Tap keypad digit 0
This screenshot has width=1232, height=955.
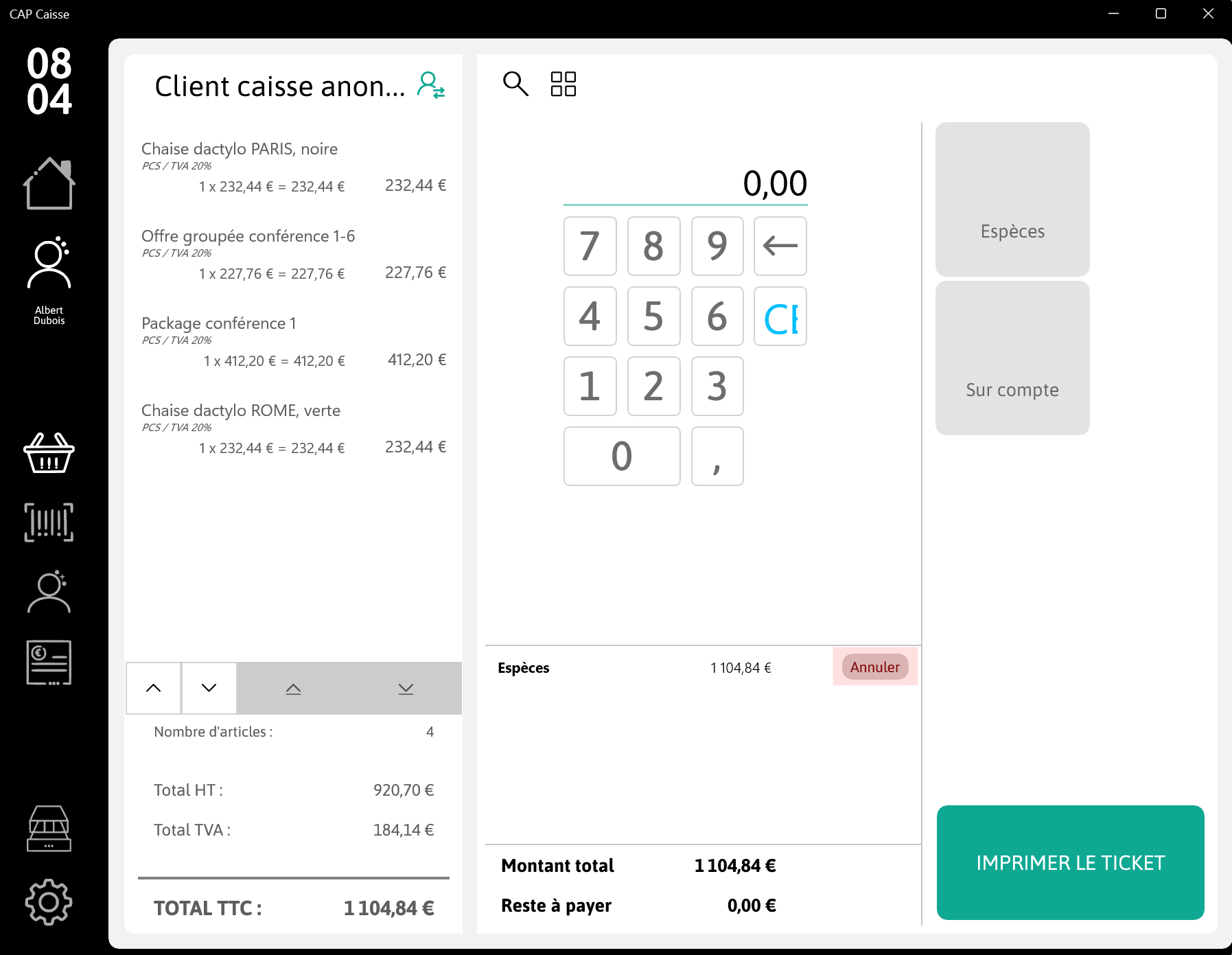pyautogui.click(x=622, y=456)
